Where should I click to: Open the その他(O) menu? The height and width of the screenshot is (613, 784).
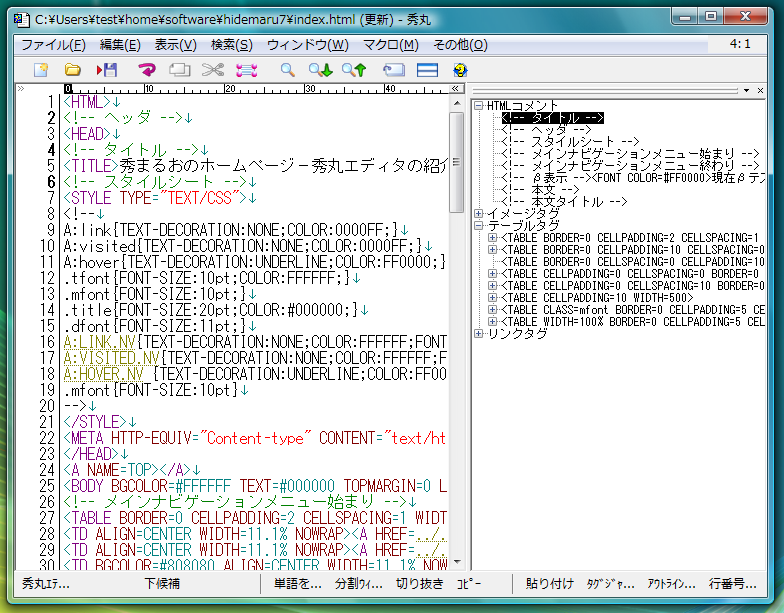[460, 45]
